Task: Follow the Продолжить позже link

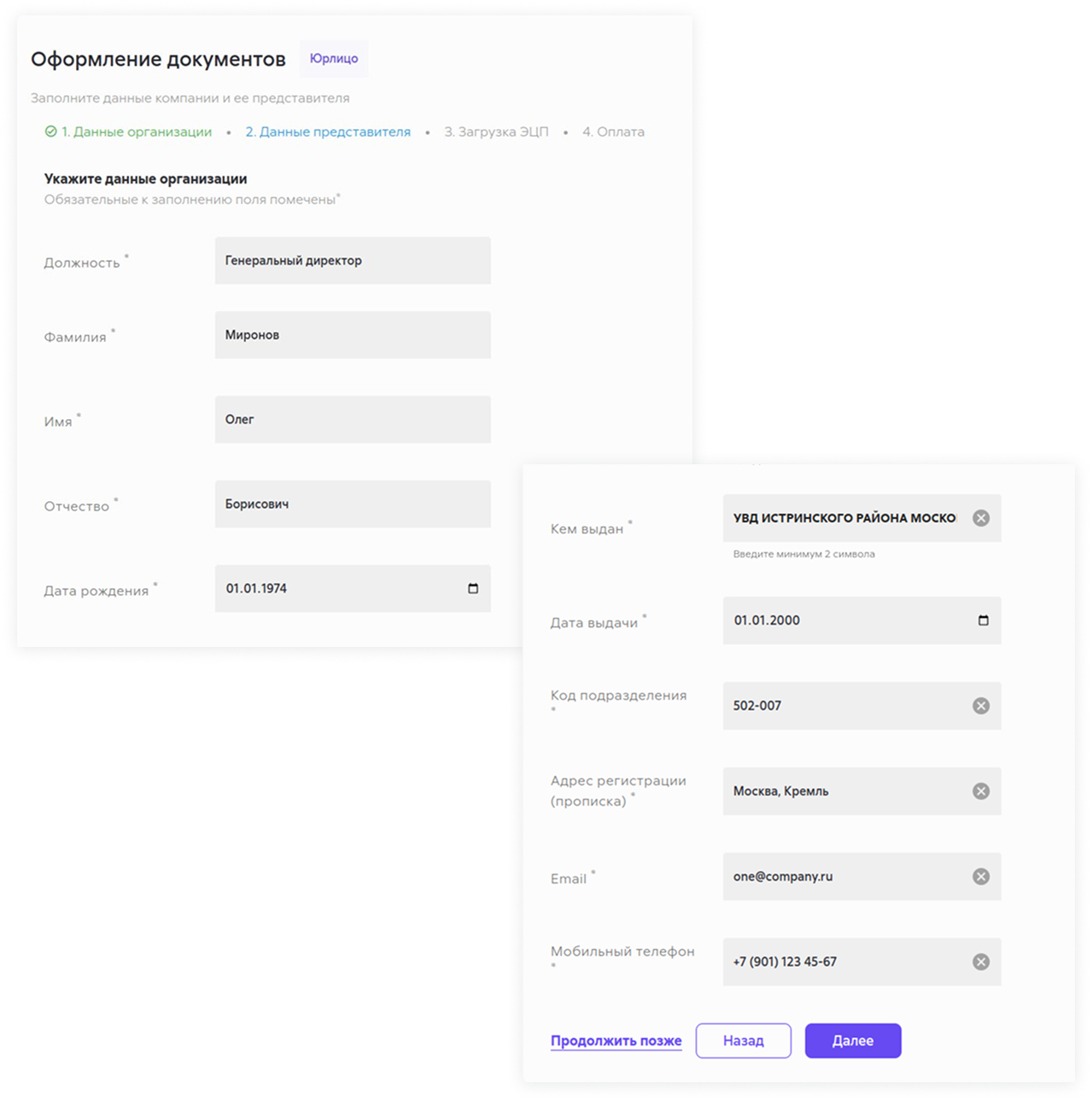Action: tap(616, 1040)
